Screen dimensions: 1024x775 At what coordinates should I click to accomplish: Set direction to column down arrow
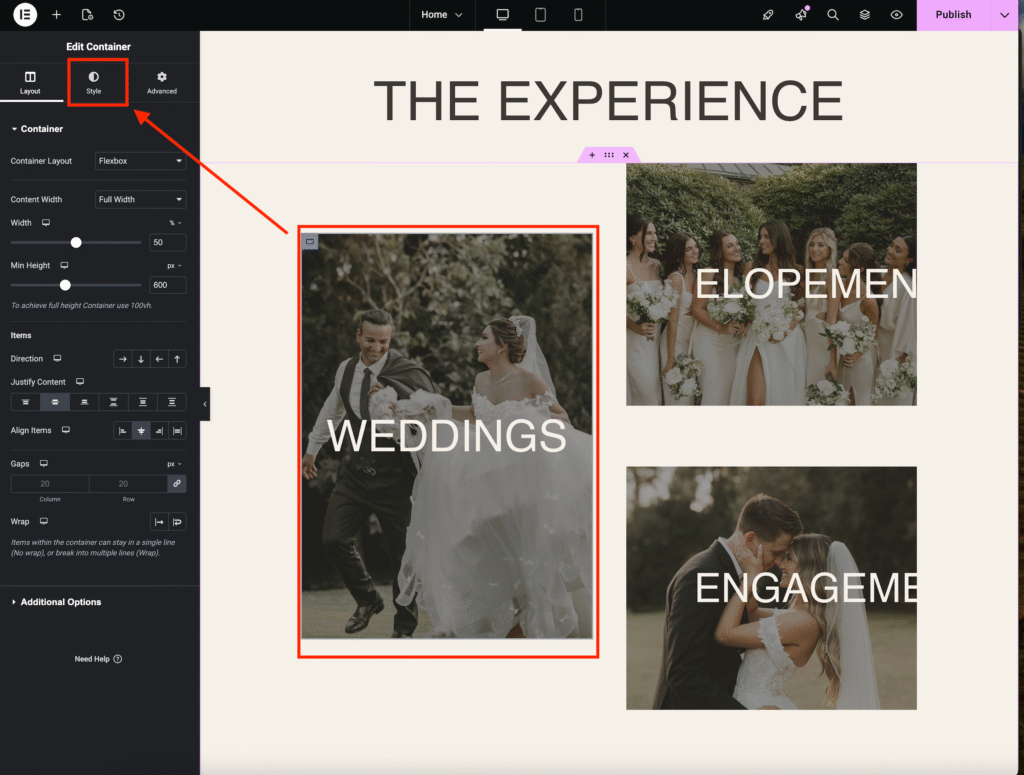140,359
